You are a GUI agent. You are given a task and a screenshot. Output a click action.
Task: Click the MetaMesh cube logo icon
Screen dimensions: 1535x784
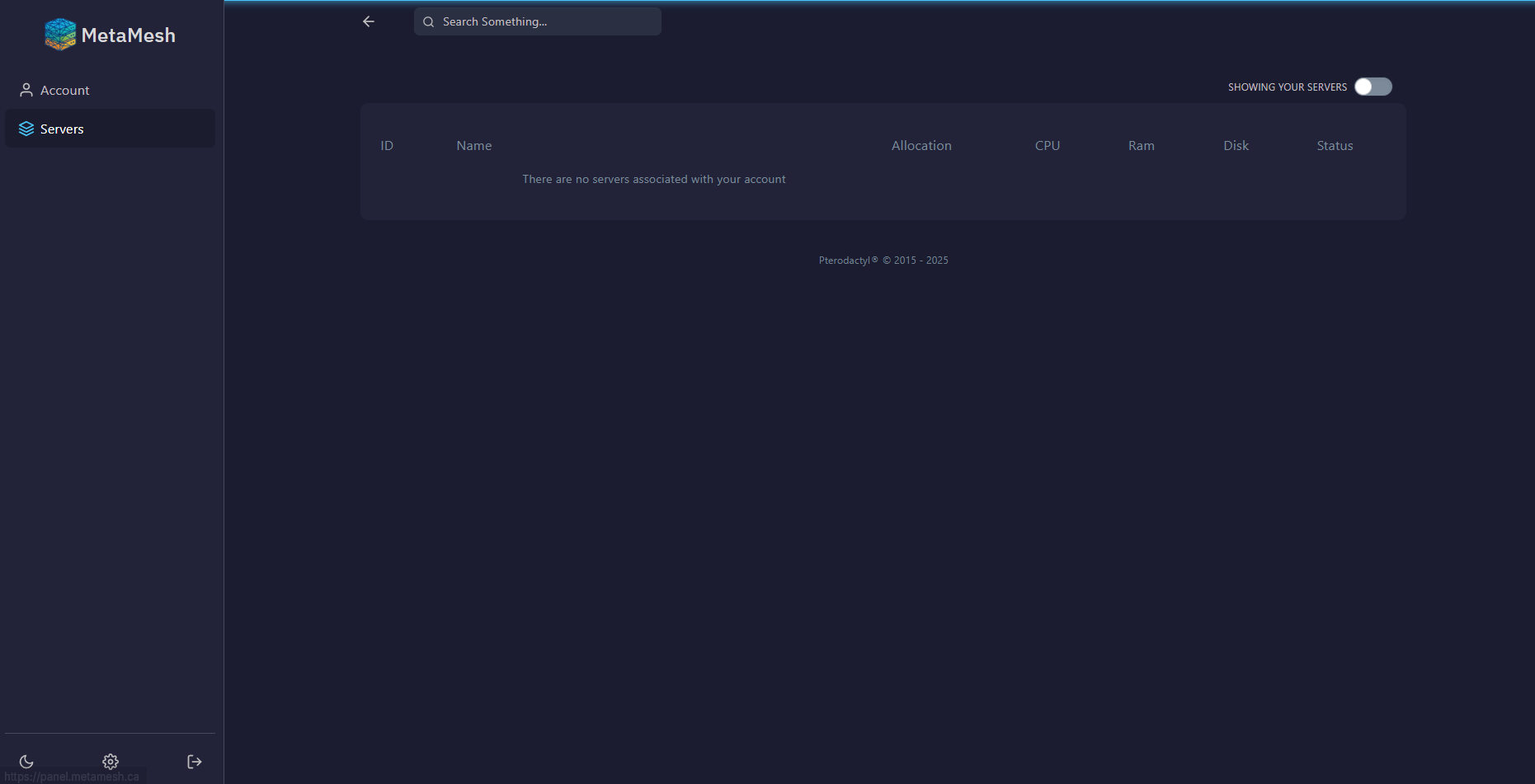point(60,35)
